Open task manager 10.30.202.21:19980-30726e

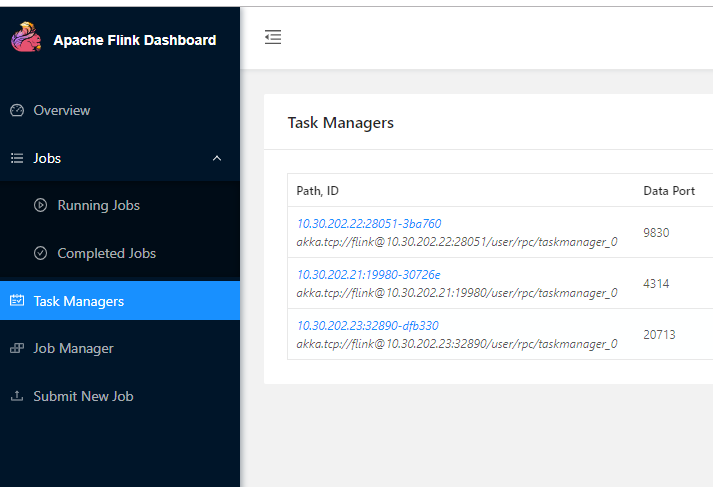(368, 275)
